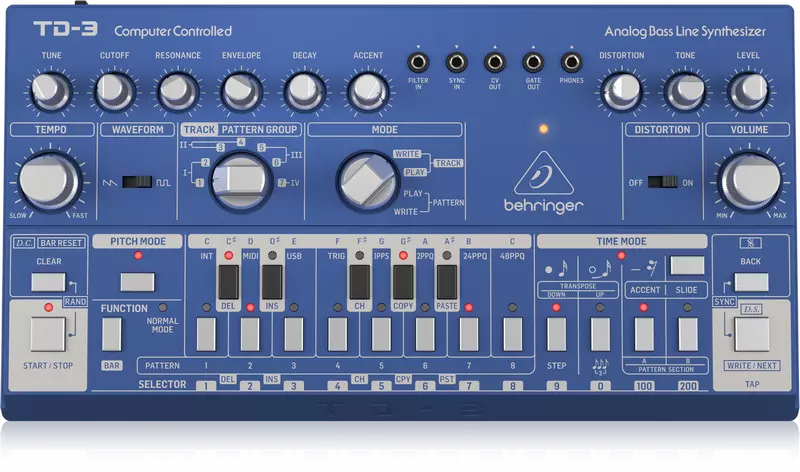Screen dimensions: 800x472
Task: Click the ENVELOPE knob
Action: (241, 92)
